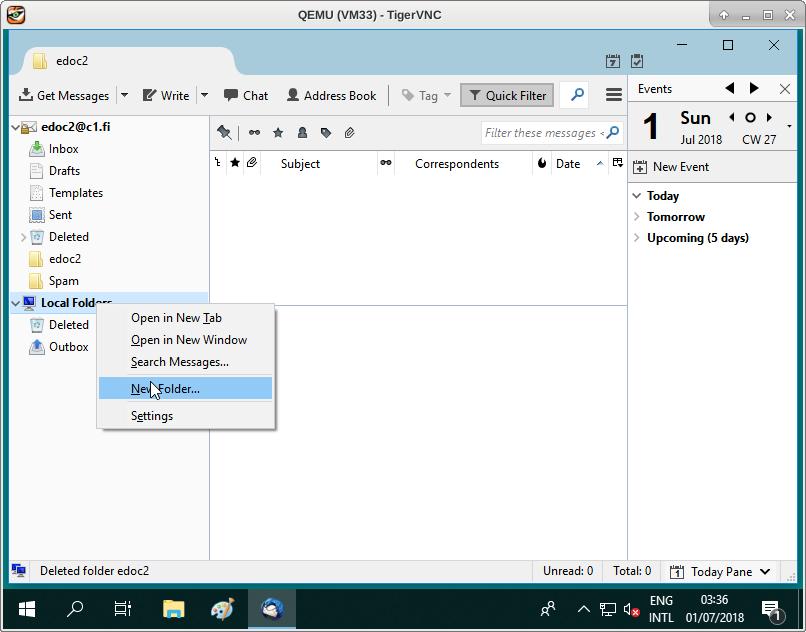806x632 pixels.
Task: Click the New Event button
Action: tap(670, 167)
